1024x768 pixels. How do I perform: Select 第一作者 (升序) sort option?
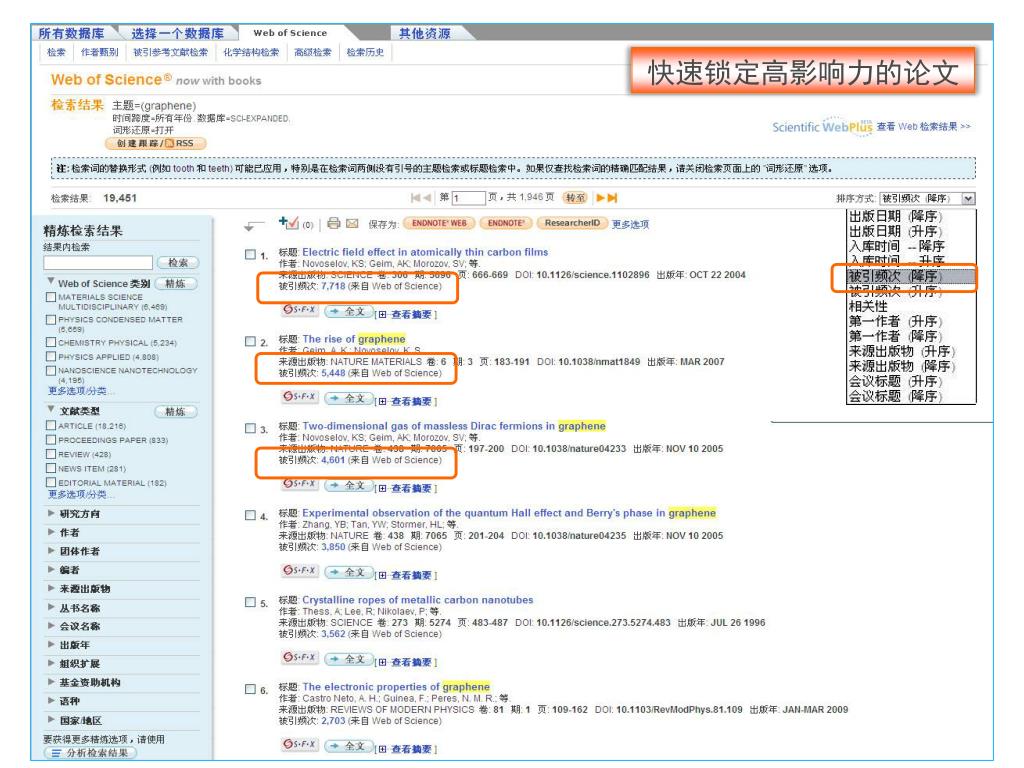click(895, 321)
